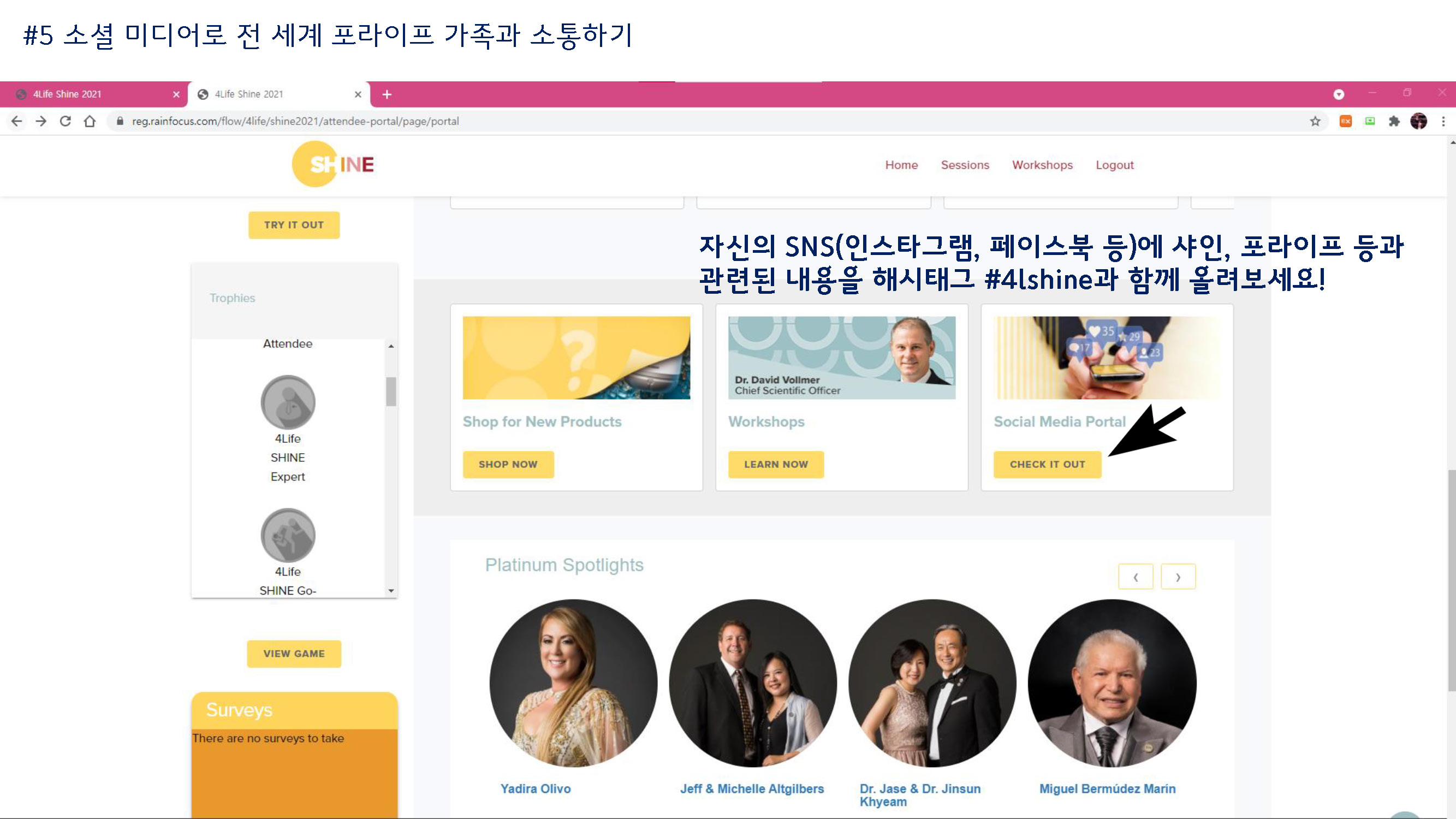Click the Dr. Jase & Dr. Jinsun Khyeam link
This screenshot has width=1456, height=819.
pos(920,796)
